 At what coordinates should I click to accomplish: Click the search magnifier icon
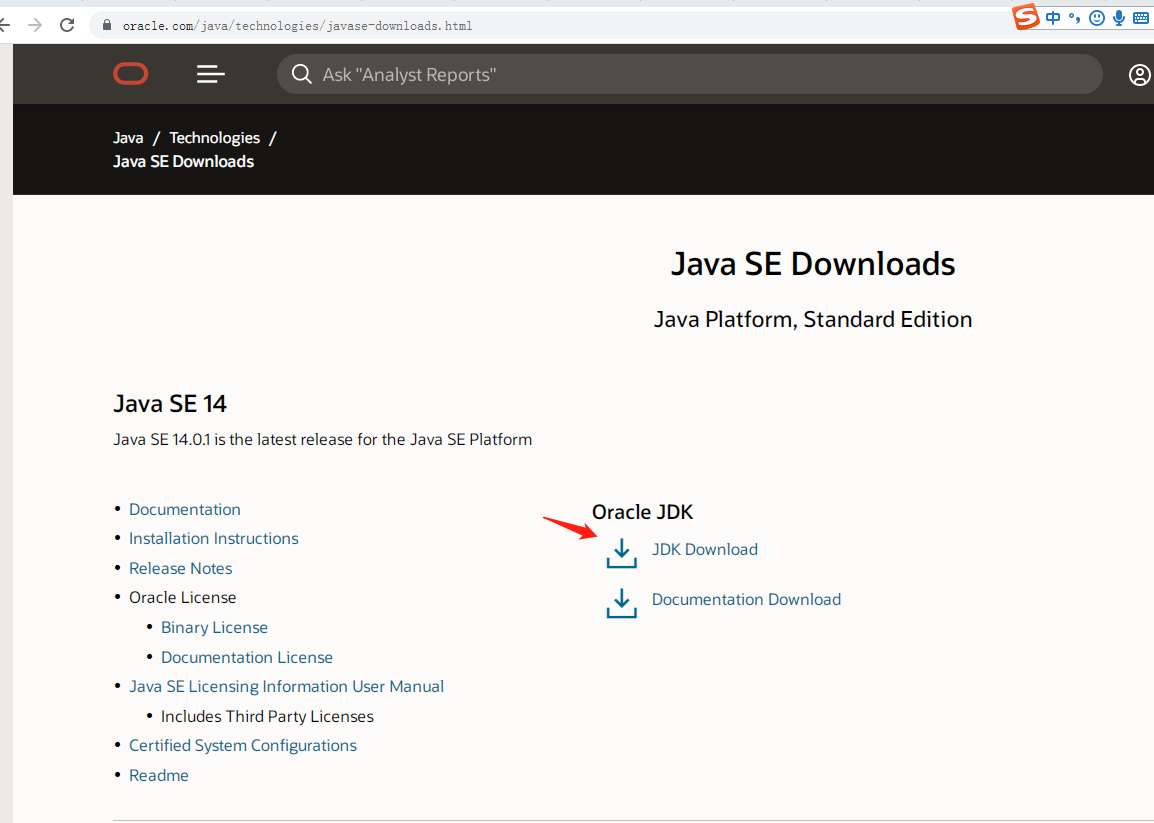301,74
